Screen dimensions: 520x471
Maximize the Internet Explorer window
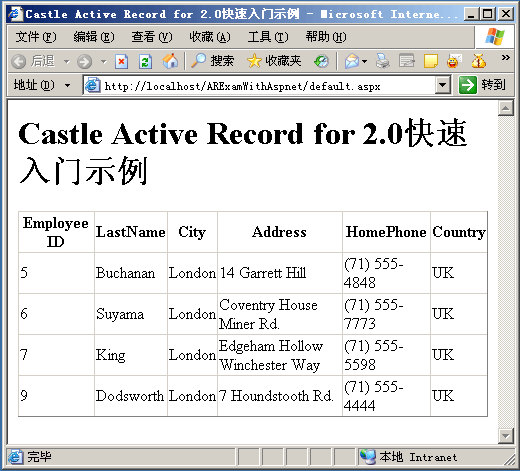(488, 14)
